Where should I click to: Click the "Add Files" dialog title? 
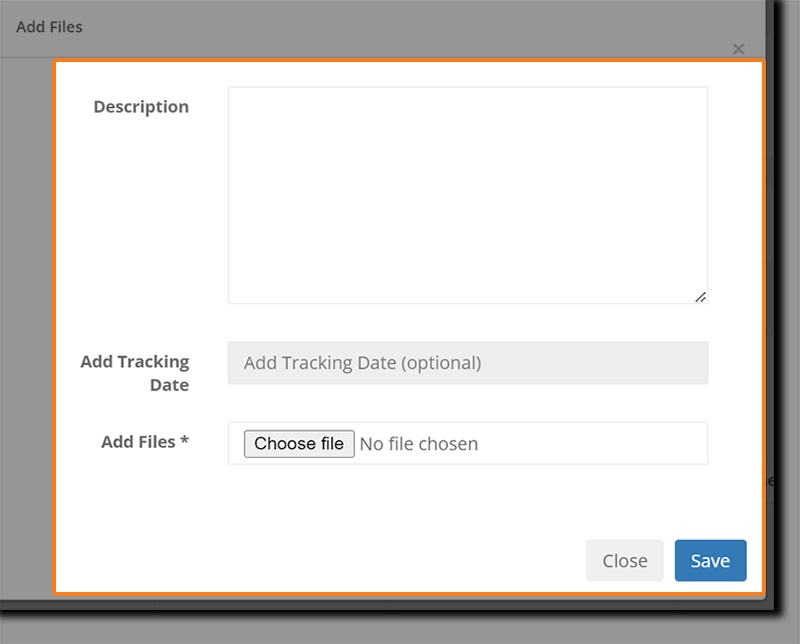49,27
